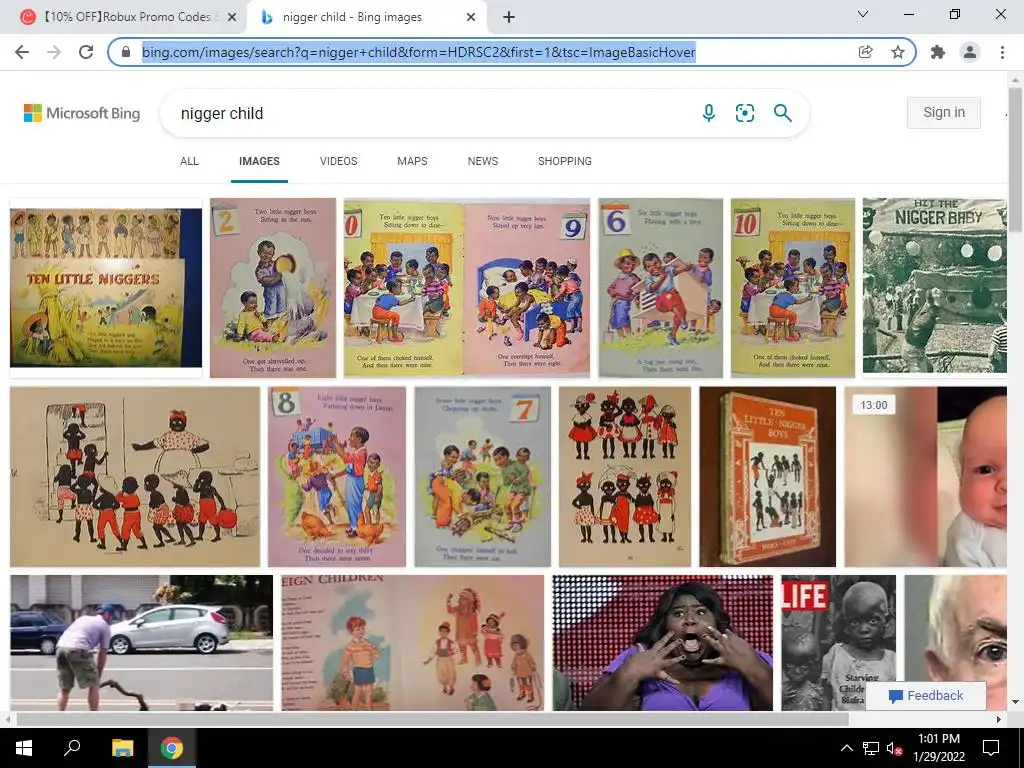This screenshot has height=768, width=1024.
Task: Open the woman in purple top thumbnail
Action: (x=662, y=643)
